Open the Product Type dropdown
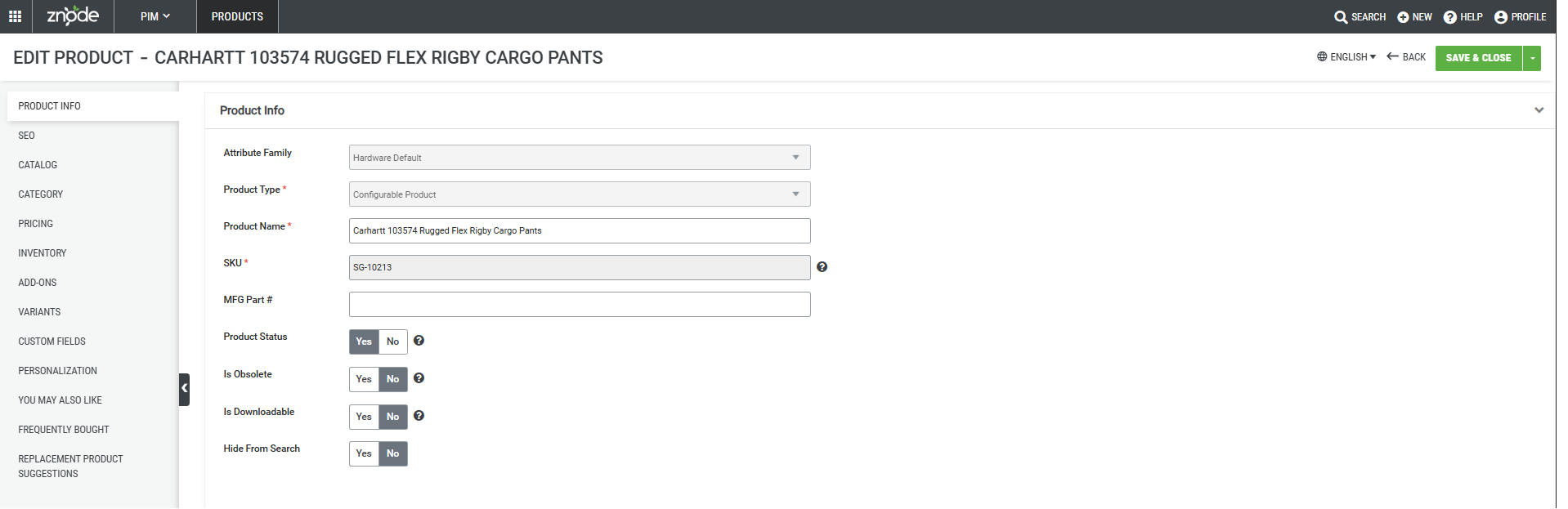 click(x=580, y=194)
